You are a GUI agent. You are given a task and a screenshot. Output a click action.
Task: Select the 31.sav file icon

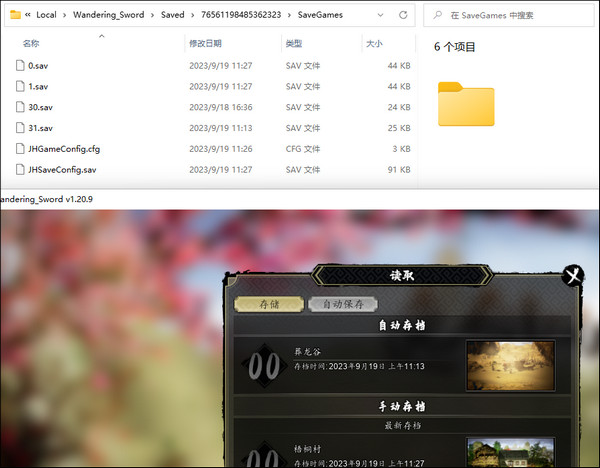tap(20, 128)
